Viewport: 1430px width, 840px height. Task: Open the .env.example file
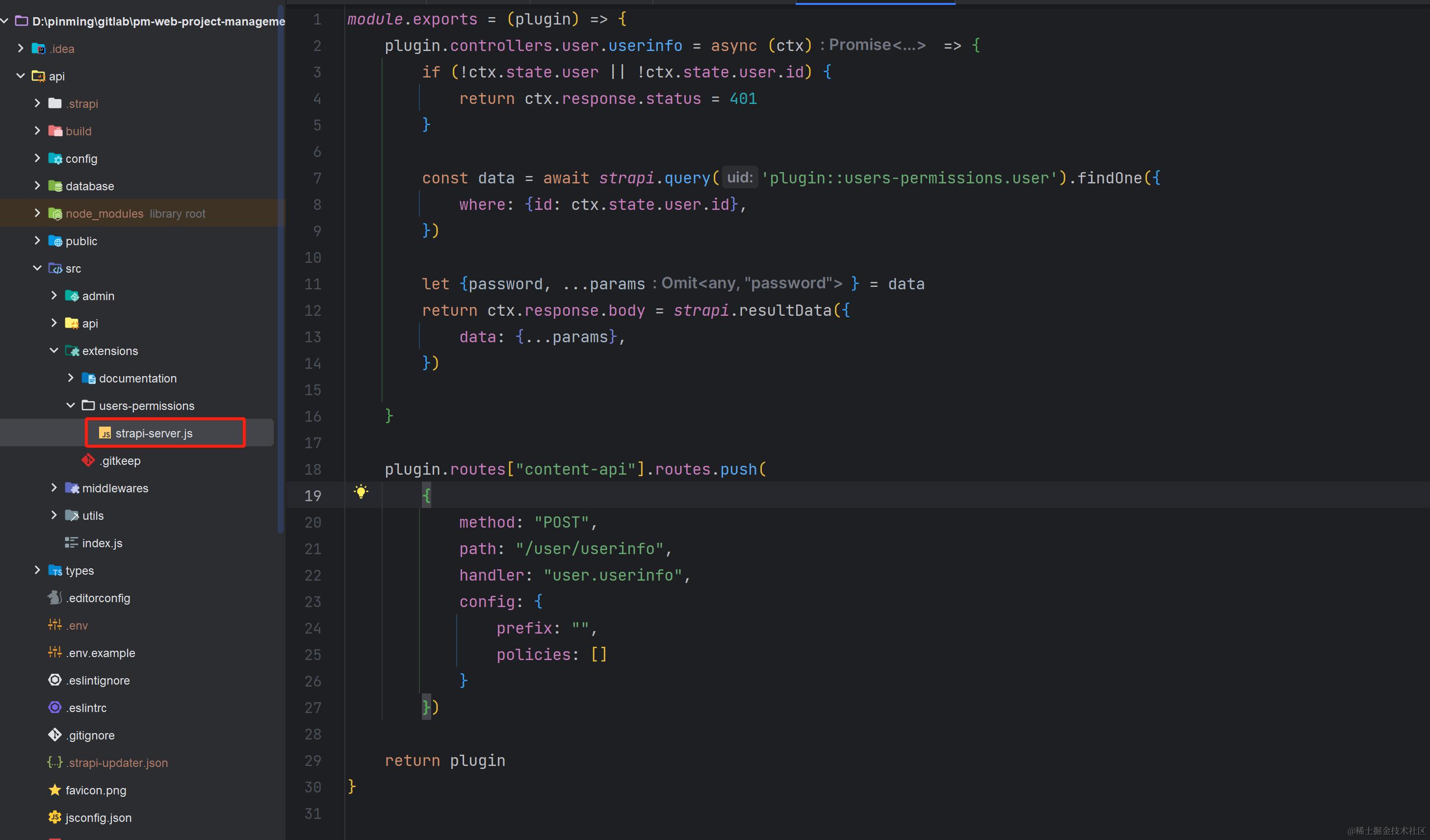click(101, 653)
